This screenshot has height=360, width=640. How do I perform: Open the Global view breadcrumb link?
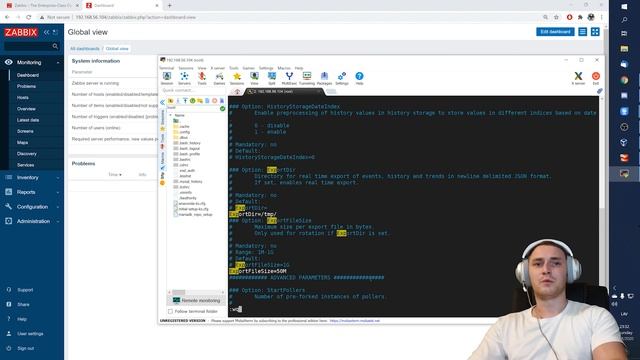(117, 49)
